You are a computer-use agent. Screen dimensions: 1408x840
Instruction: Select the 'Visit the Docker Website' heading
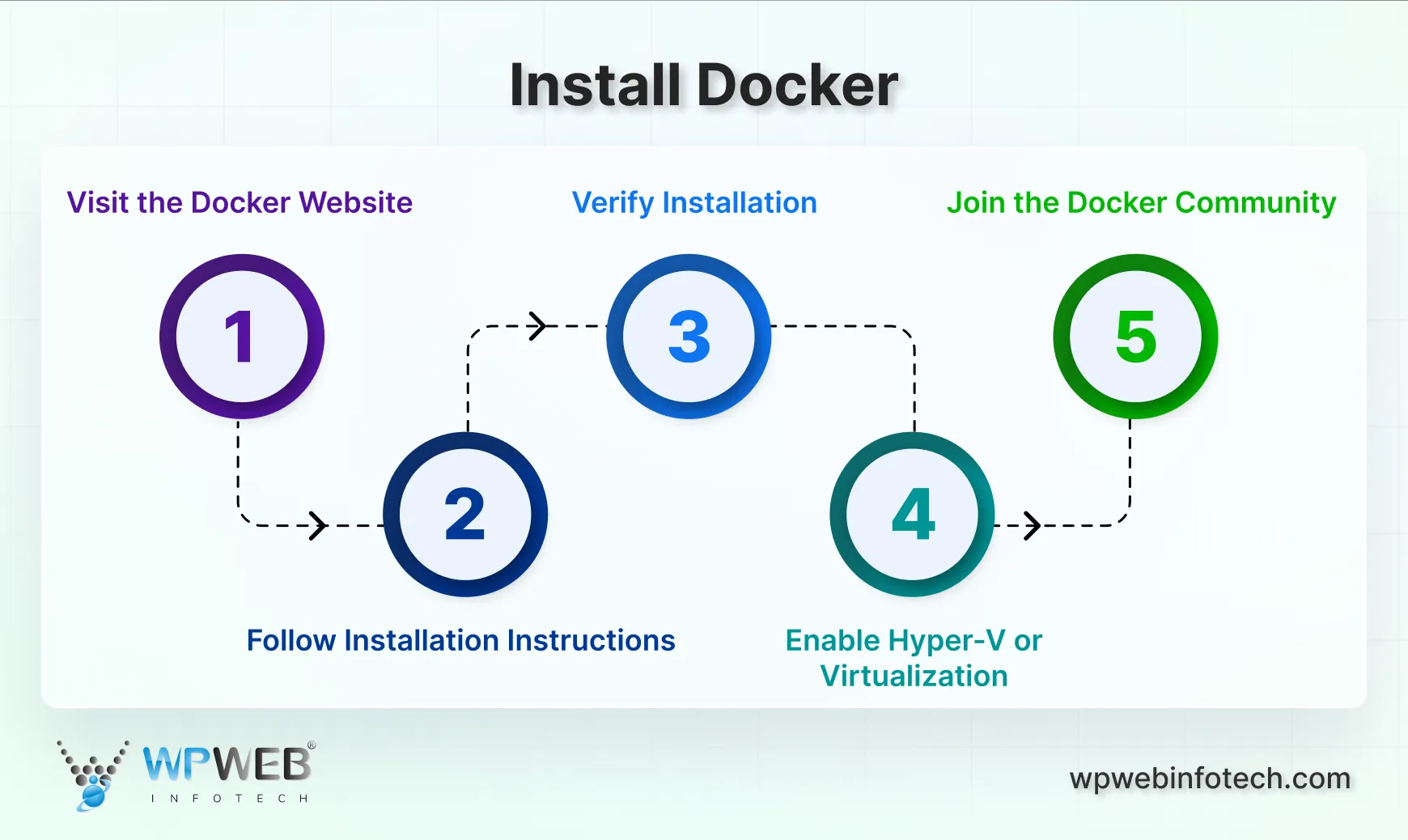pyautogui.click(x=240, y=203)
